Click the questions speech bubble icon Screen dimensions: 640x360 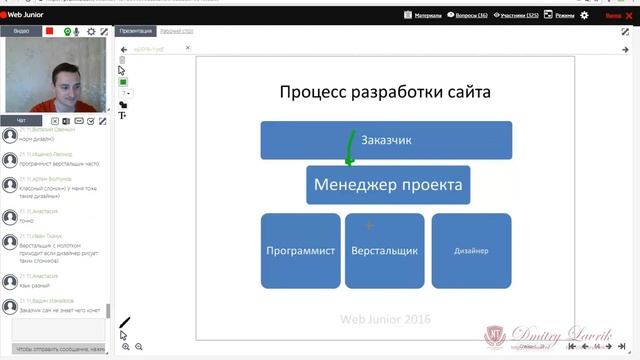(x=451, y=15)
